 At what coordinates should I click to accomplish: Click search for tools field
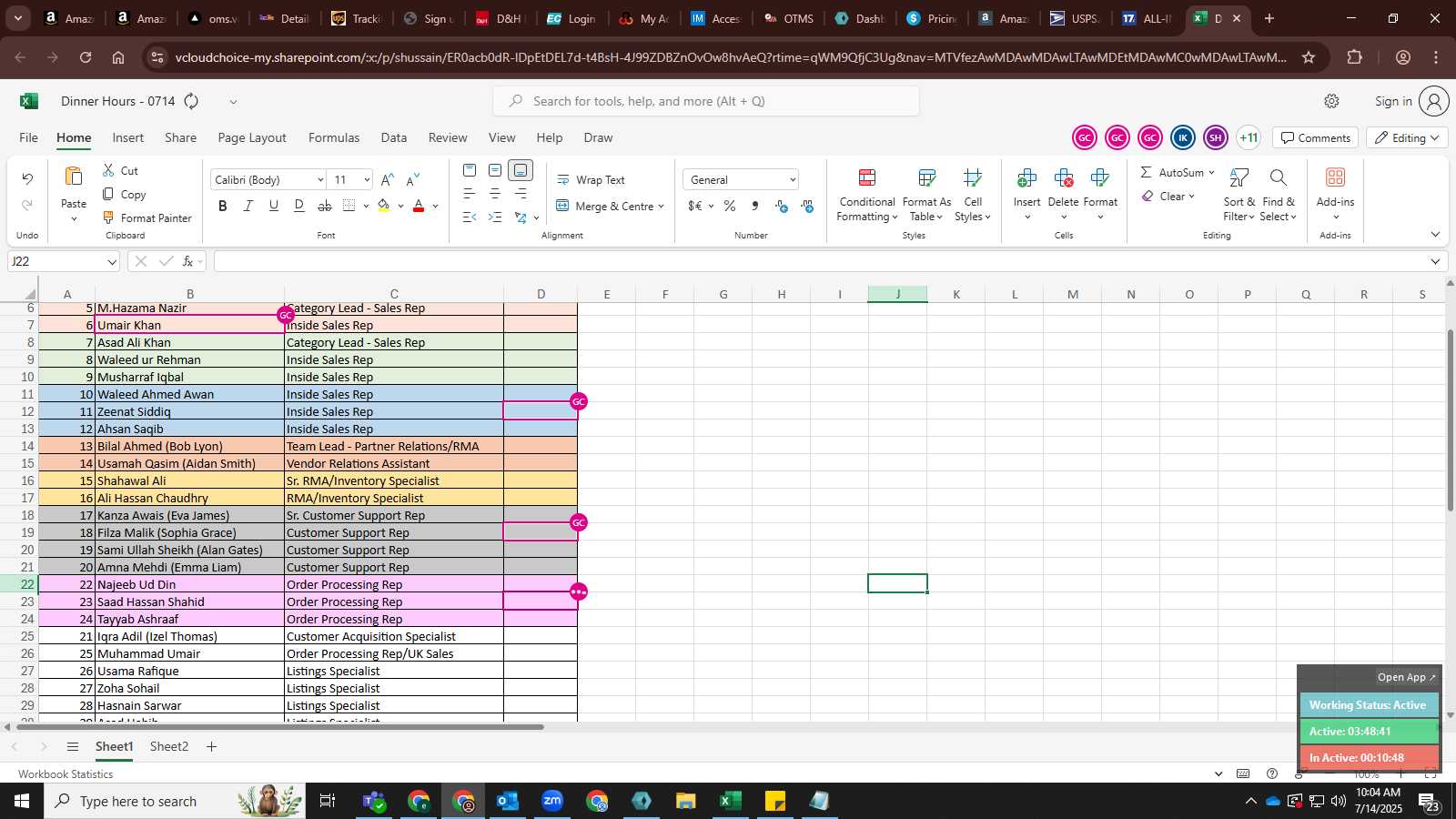tap(706, 101)
